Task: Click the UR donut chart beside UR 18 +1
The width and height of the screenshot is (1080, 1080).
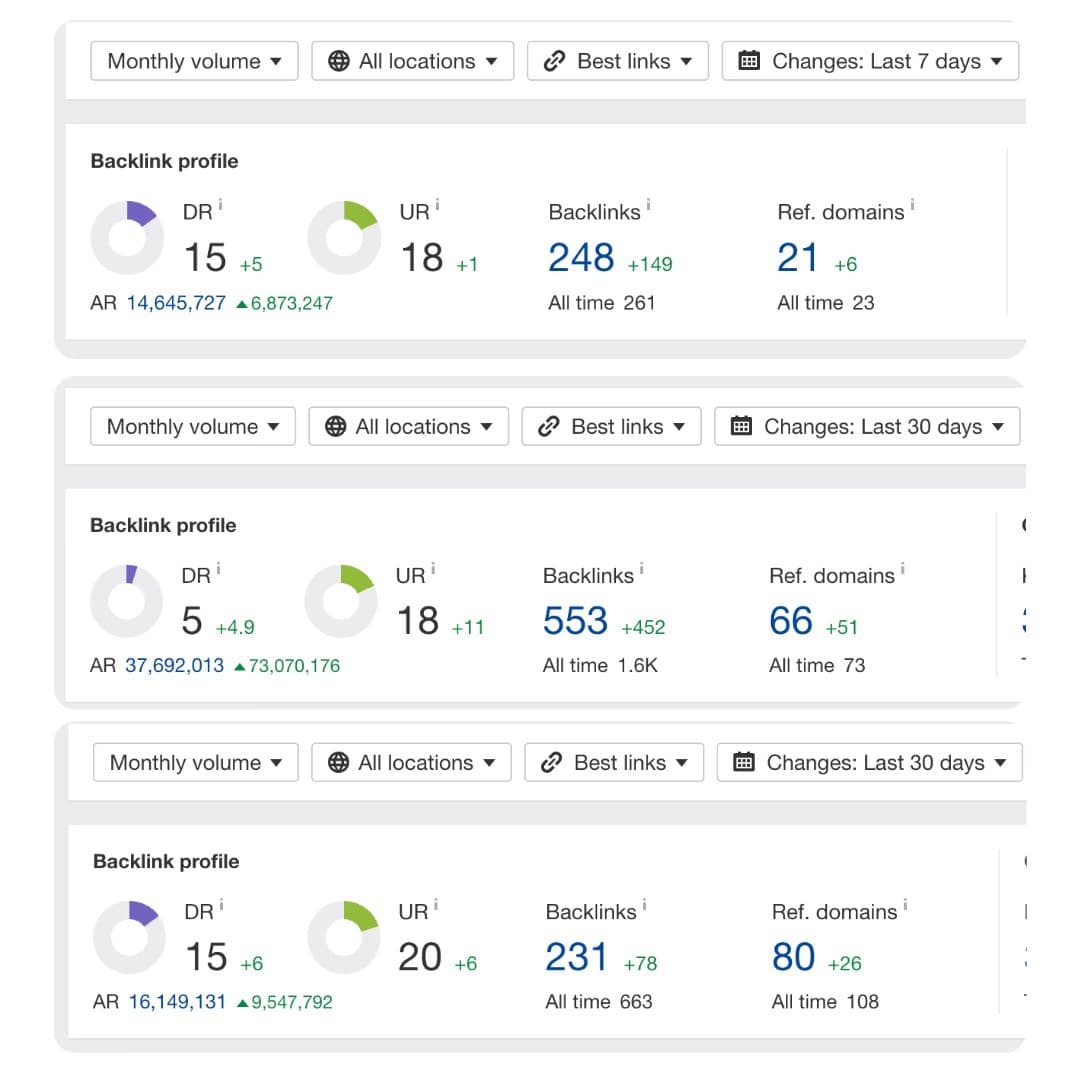Action: [x=344, y=238]
